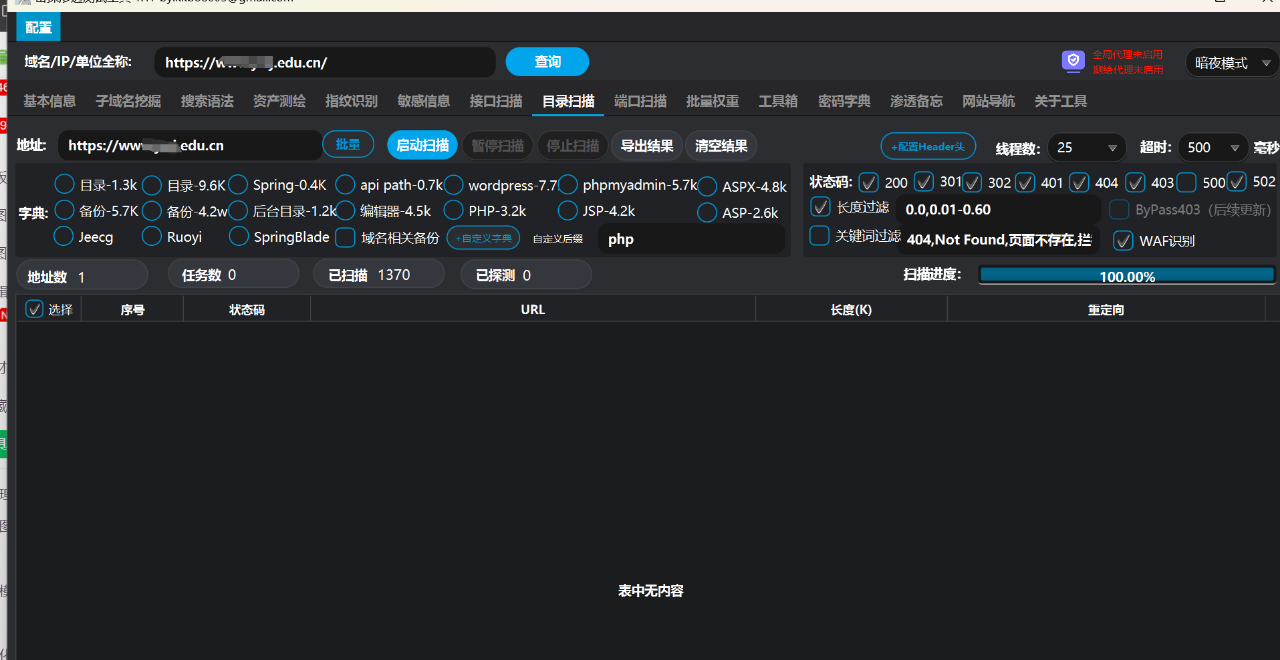Clear results with 清空结果
The image size is (1280, 660).
pyautogui.click(x=721, y=146)
